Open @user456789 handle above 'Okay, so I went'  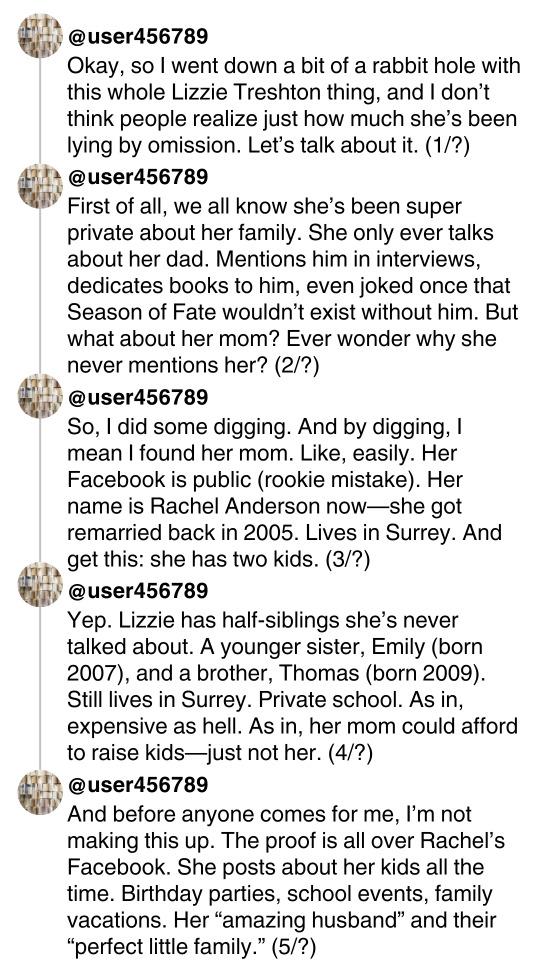click(x=138, y=36)
